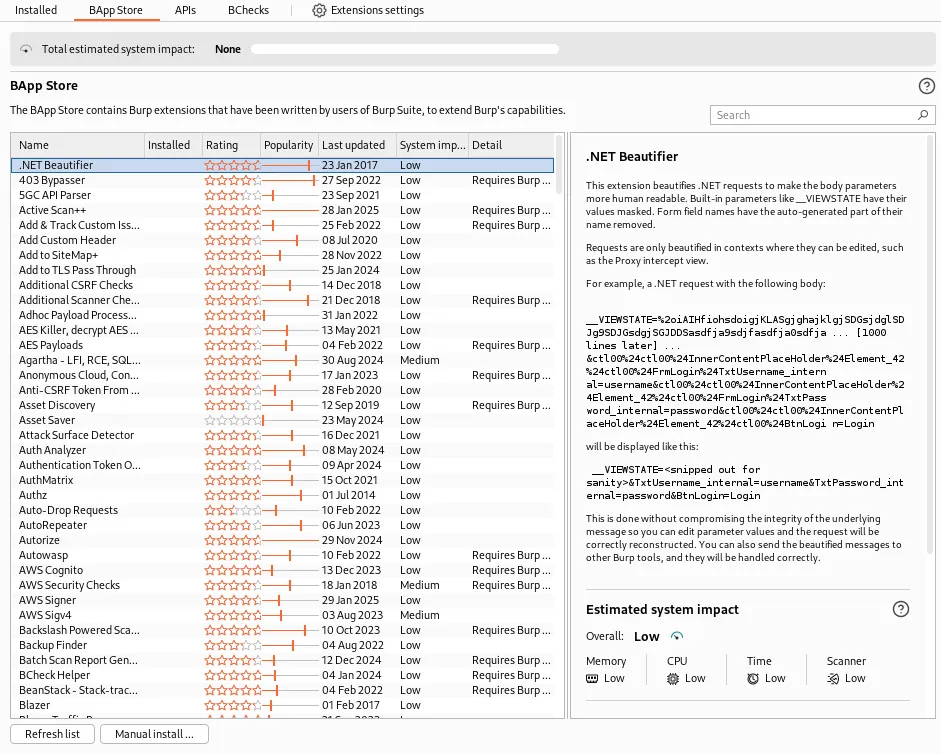Screen dimensions: 941x754
Task: Click the Scanner impact icon
Action: coord(833,678)
